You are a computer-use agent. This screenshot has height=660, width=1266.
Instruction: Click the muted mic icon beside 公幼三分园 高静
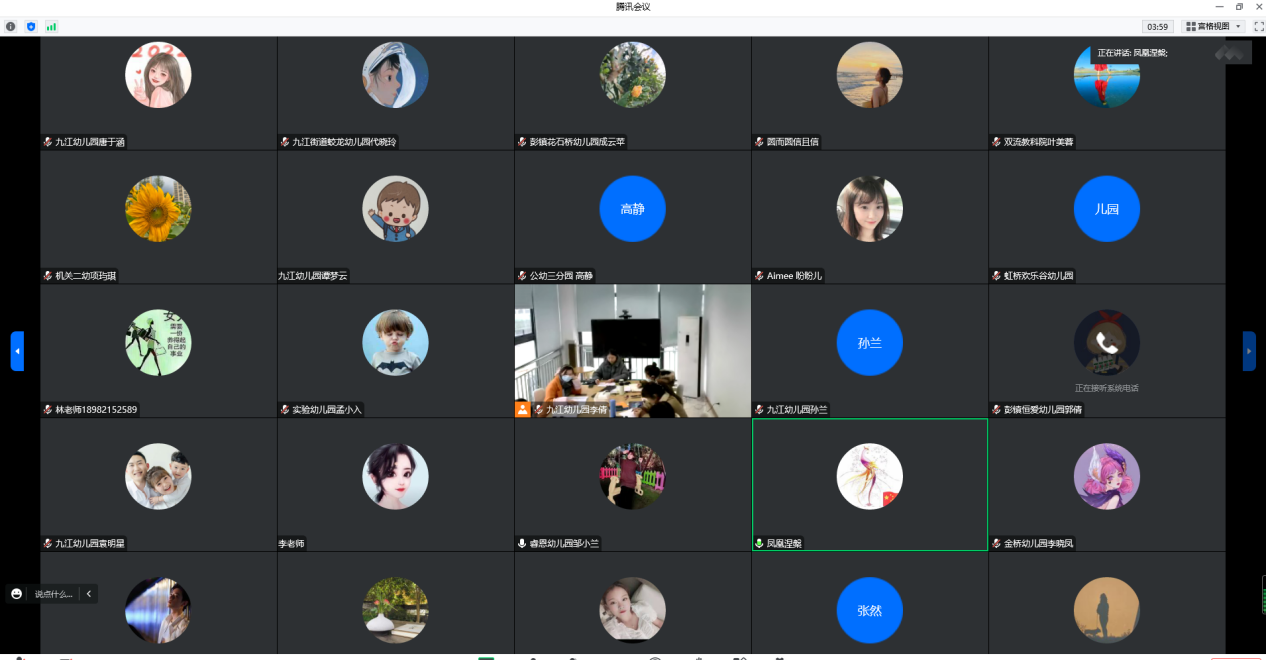[x=522, y=276]
